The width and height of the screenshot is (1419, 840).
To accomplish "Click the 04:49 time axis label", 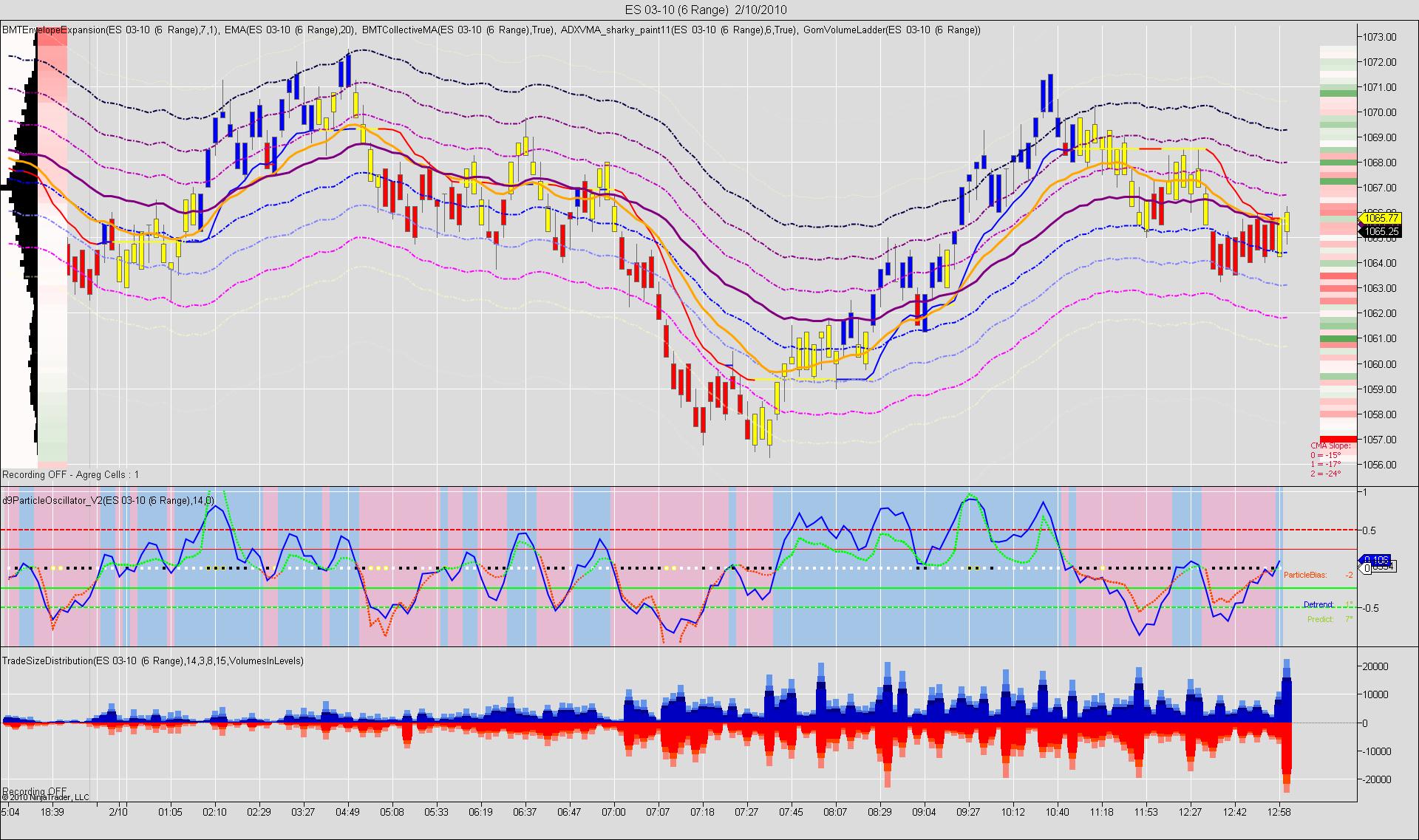I will (x=347, y=811).
